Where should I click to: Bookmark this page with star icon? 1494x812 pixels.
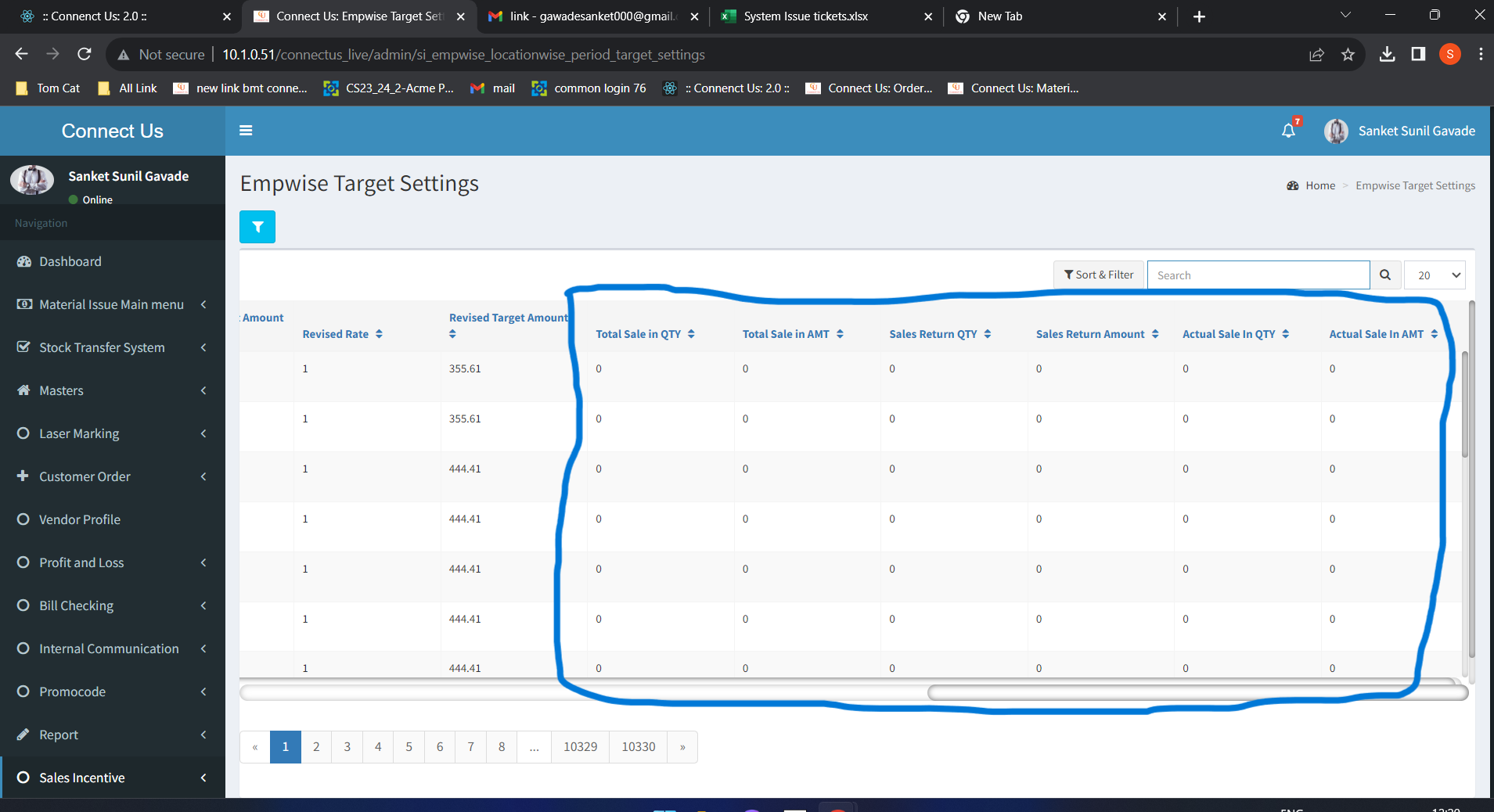click(x=1348, y=54)
